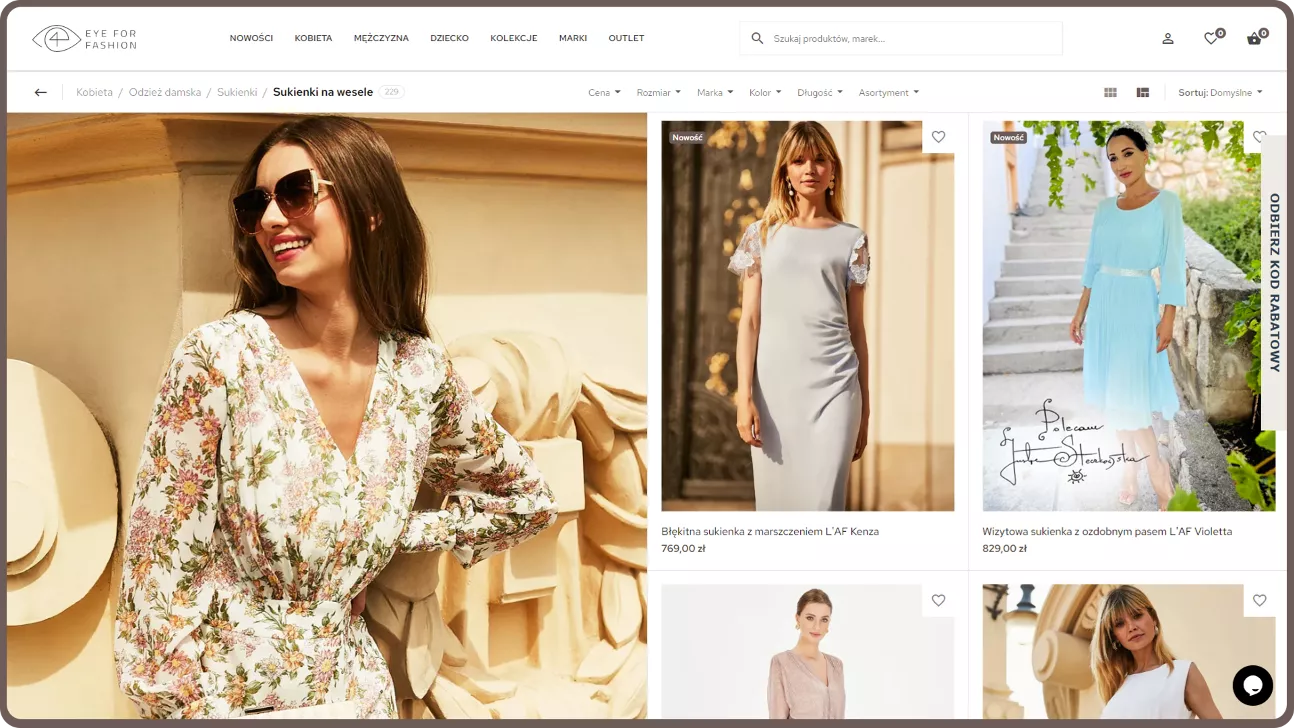Click the Sukienki na wesele heading

point(323,92)
